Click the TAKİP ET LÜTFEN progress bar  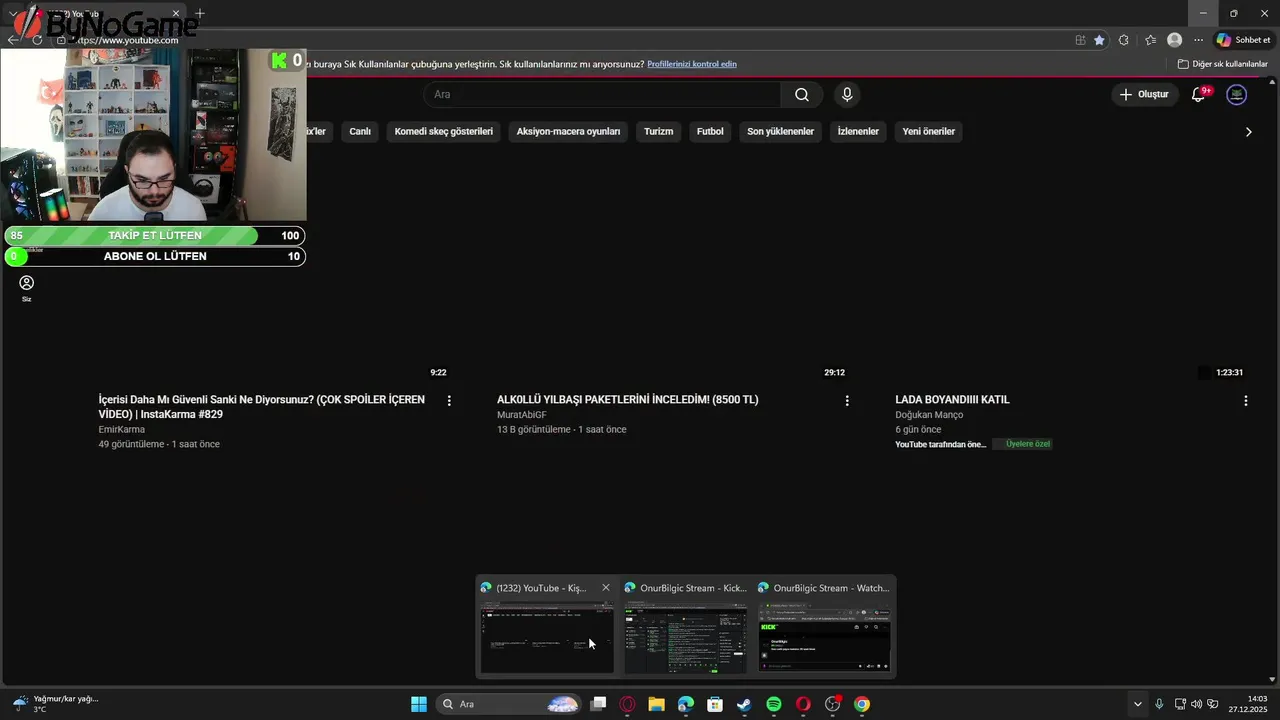point(155,236)
